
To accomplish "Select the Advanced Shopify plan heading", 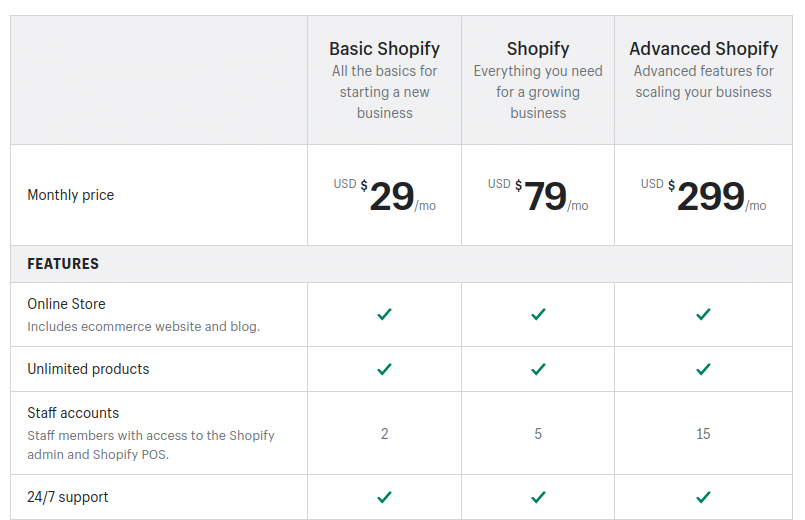I will coord(703,49).
